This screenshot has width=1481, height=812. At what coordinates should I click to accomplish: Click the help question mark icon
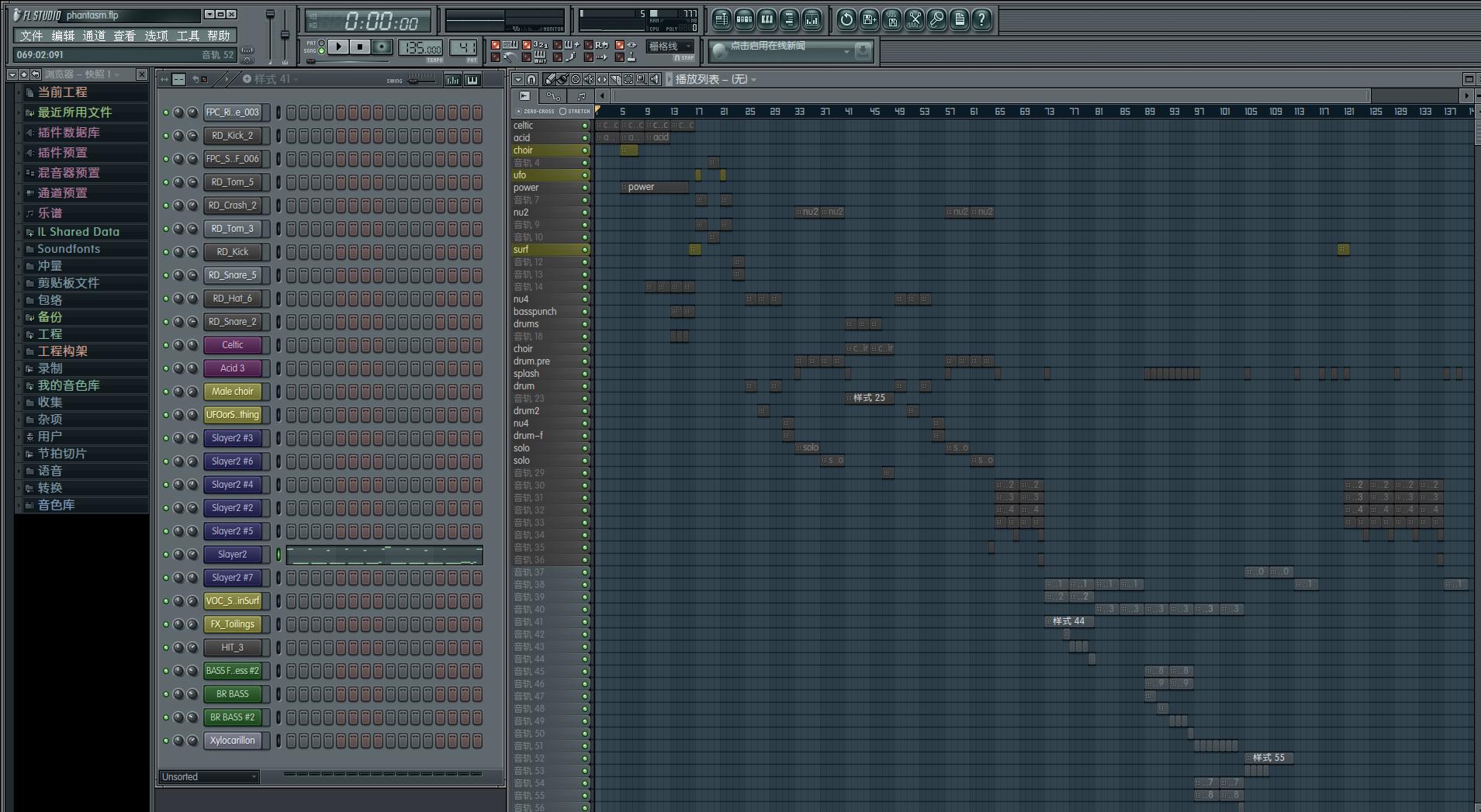(x=981, y=19)
